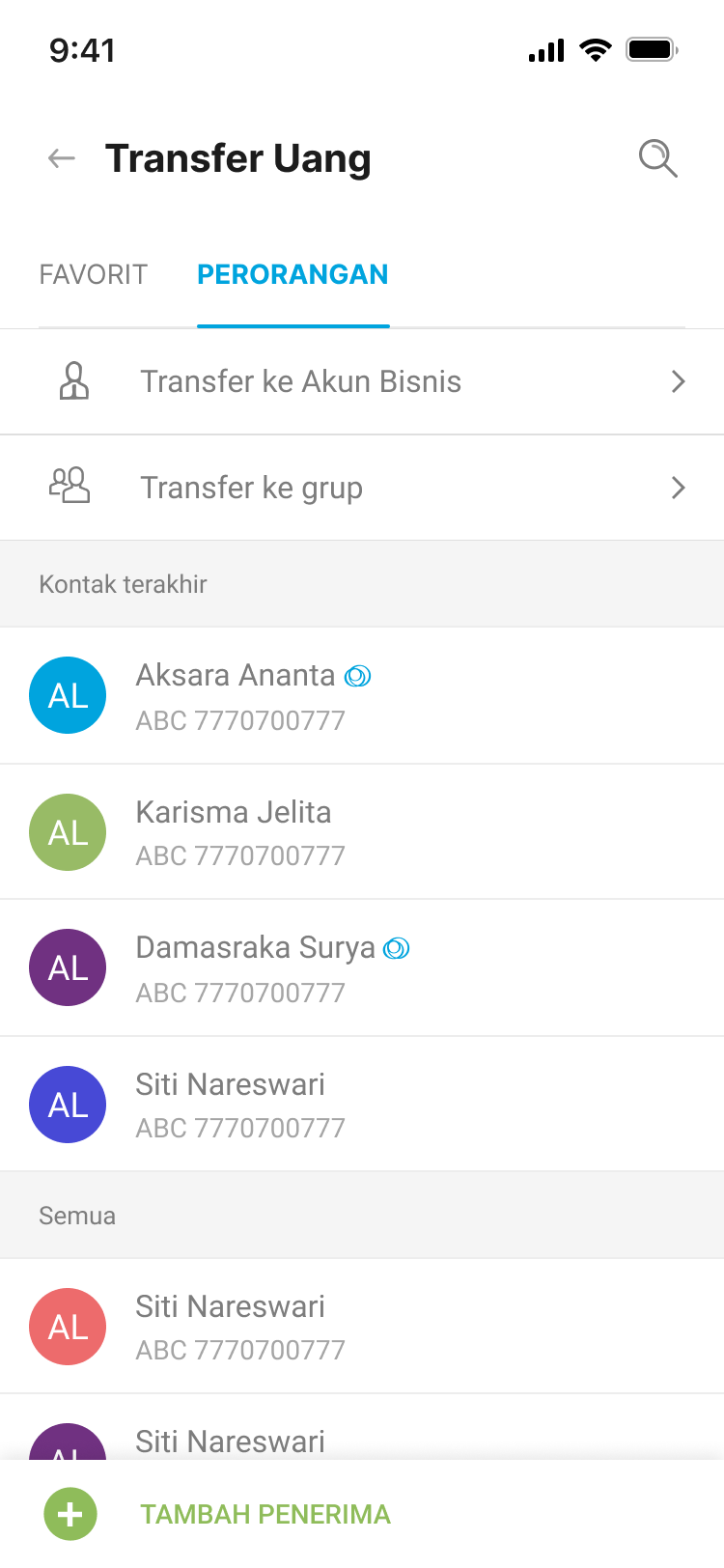Viewport: 724px width, 1568px height.
Task: Tap the verified badge beside Aksara Ananta
Action: click(x=358, y=676)
